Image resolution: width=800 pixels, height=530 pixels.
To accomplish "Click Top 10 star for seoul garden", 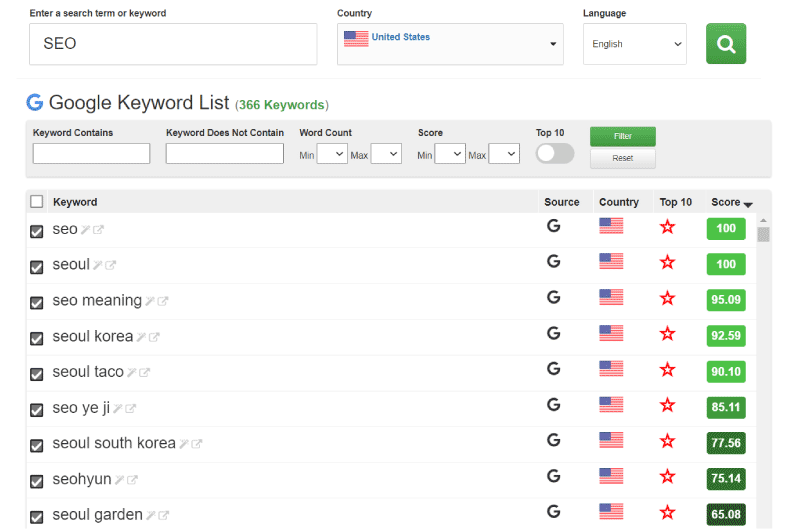I will pos(667,513).
